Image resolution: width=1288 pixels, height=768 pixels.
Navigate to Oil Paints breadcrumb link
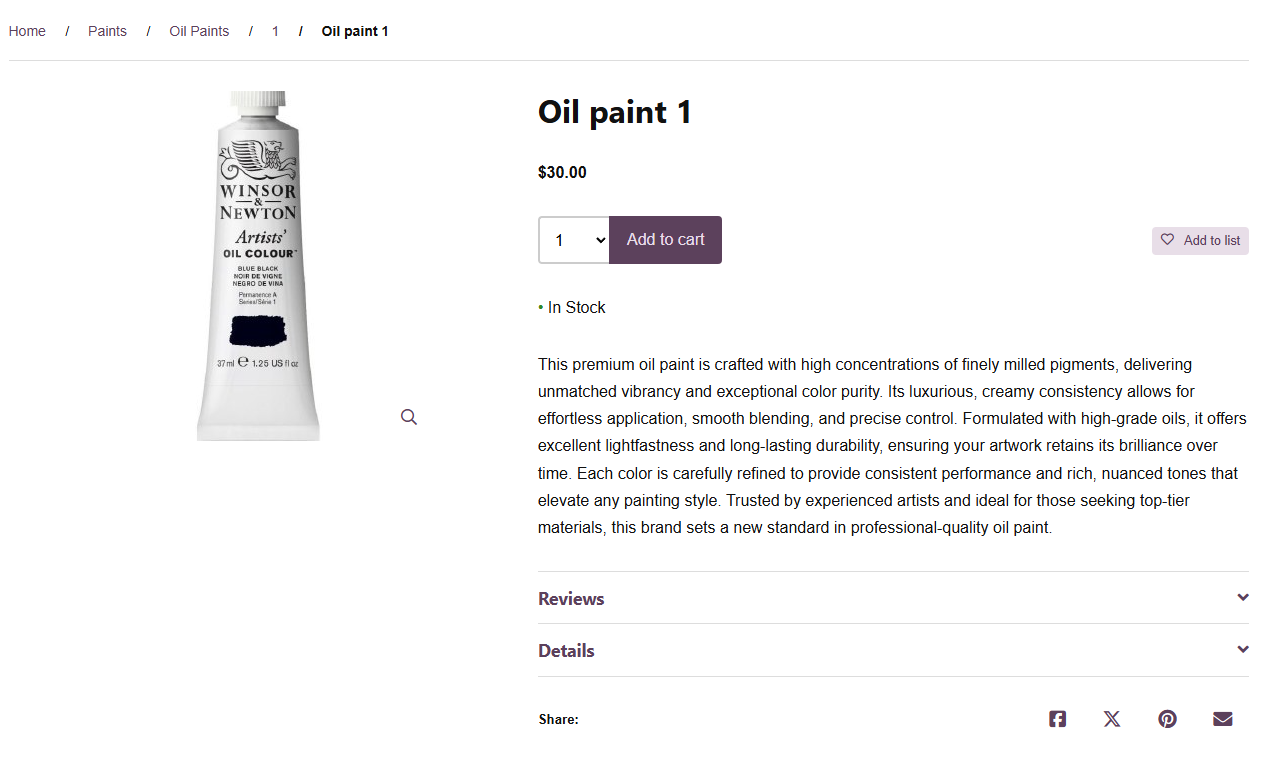[x=199, y=31]
